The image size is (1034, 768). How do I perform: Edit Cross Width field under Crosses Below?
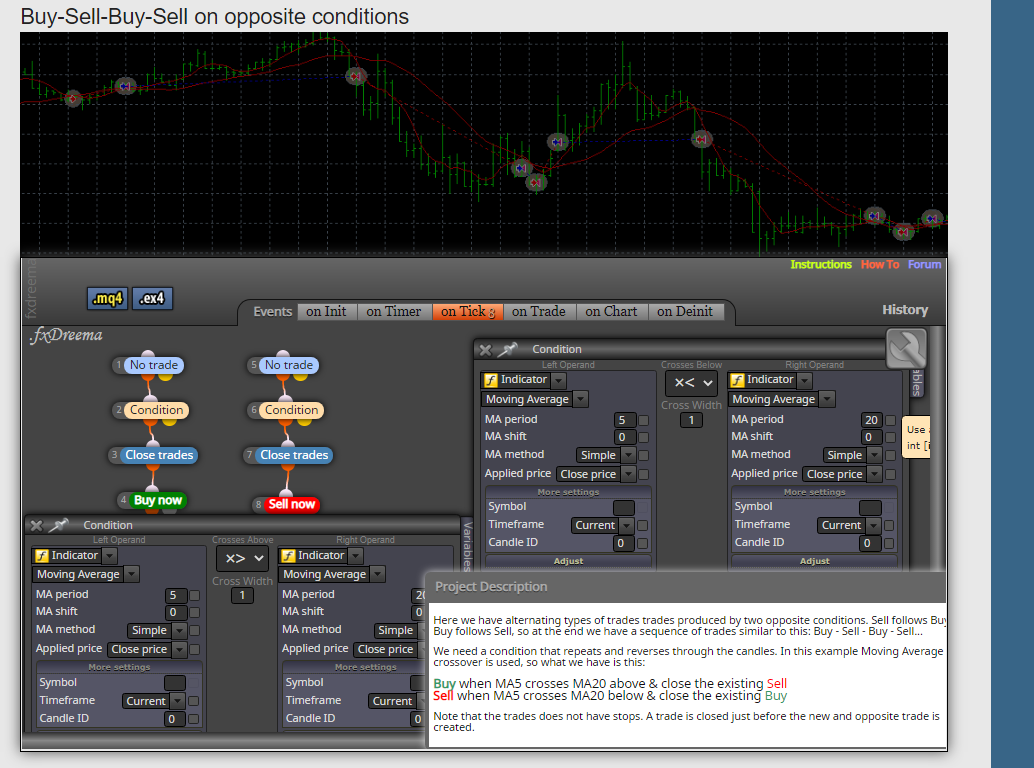[691, 420]
